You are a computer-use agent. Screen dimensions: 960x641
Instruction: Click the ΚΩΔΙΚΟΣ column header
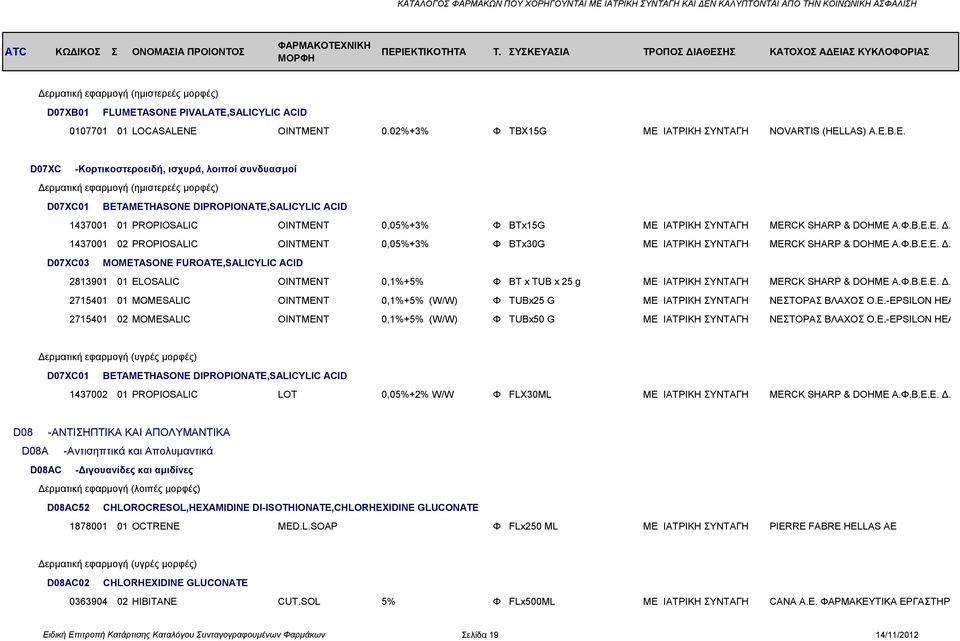click(78, 51)
